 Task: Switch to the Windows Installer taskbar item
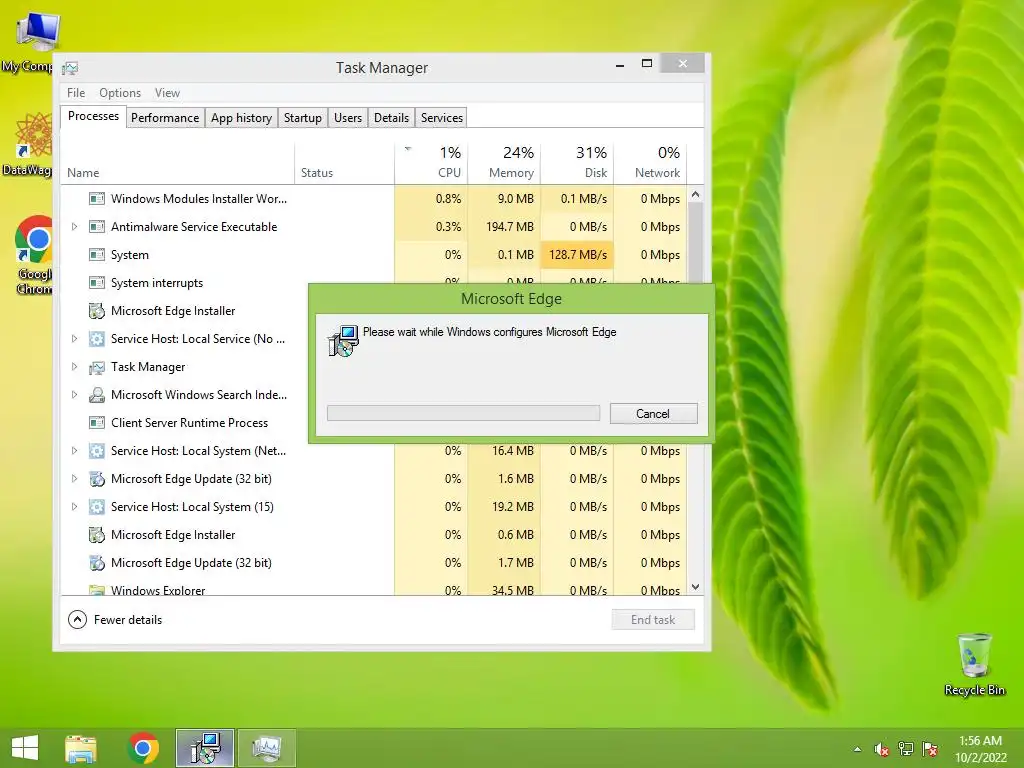205,748
